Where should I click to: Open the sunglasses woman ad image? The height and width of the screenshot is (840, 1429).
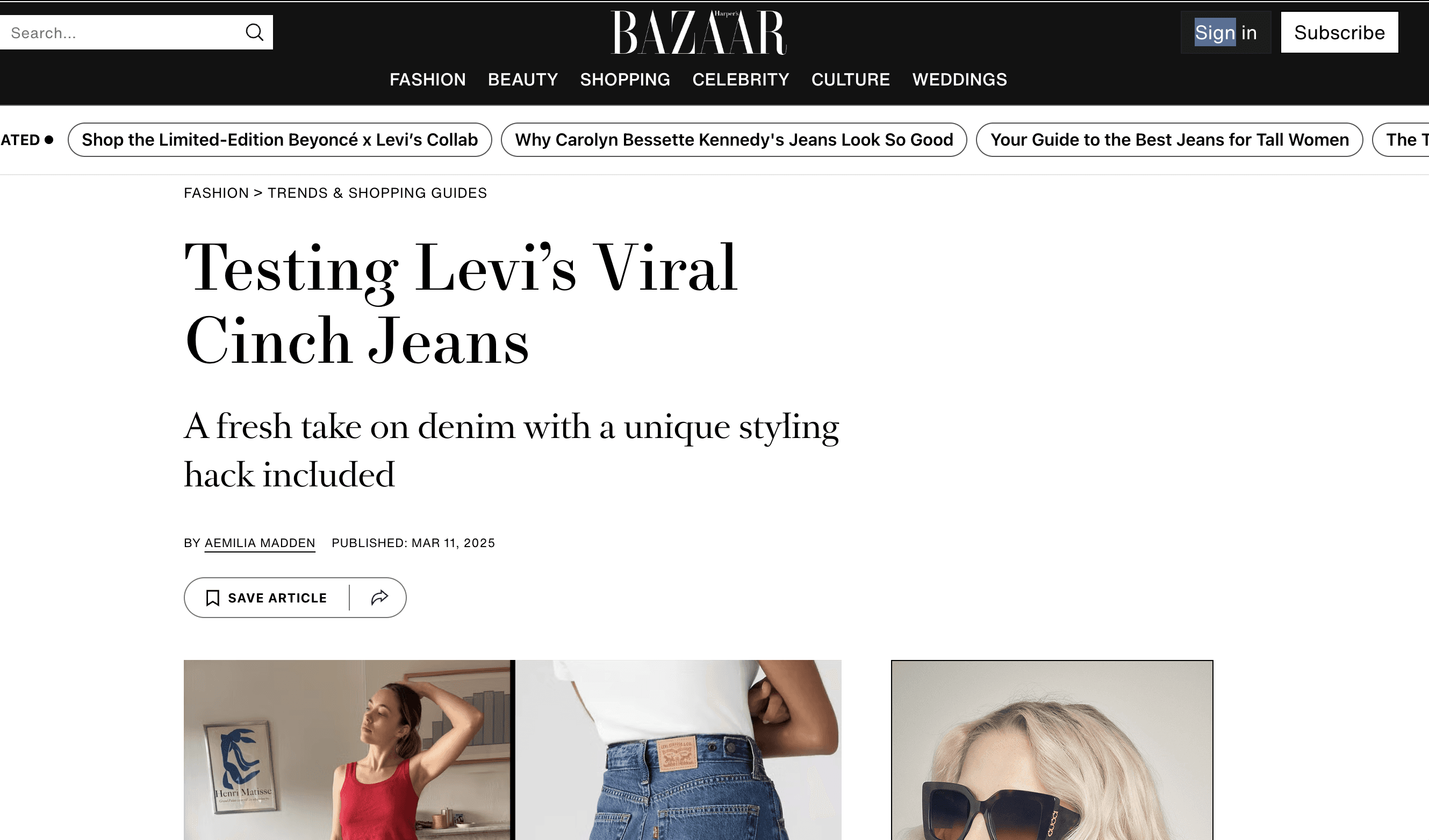[1052, 750]
